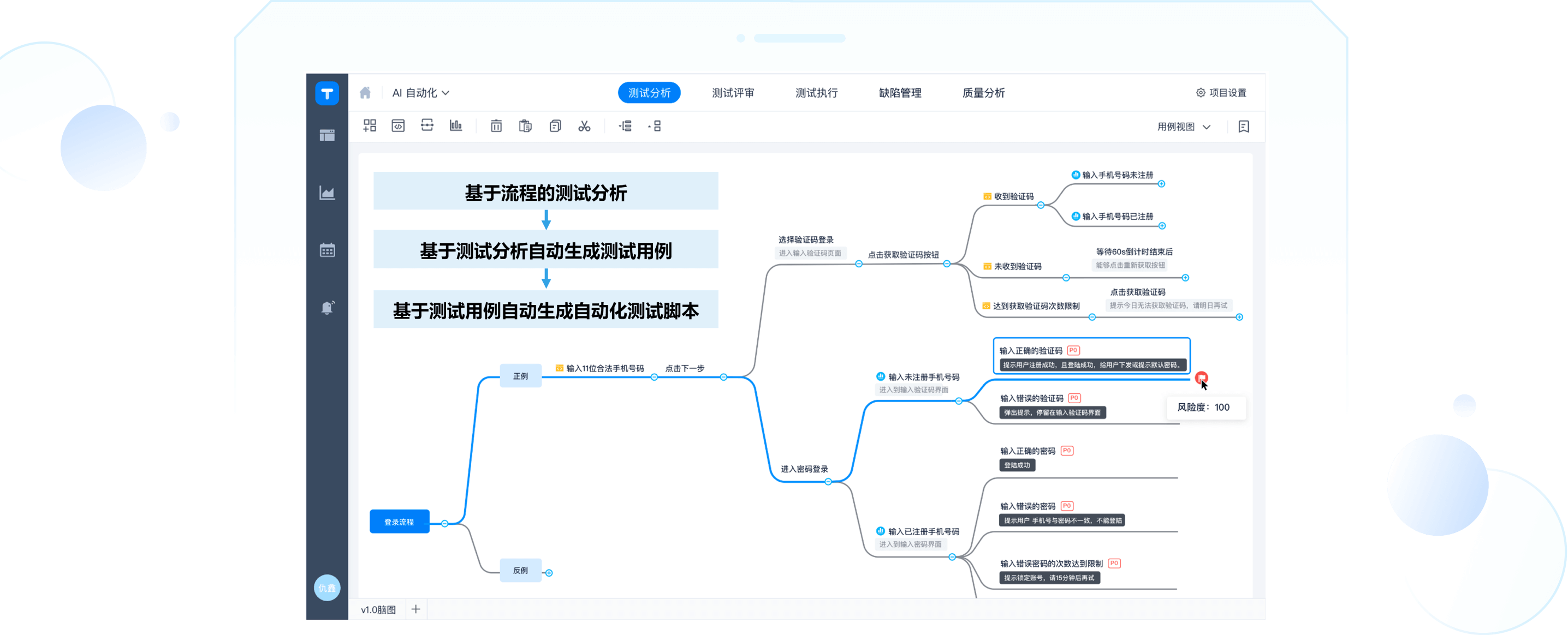Select the 输入错误的验证码 case node
The image size is (1568, 635).
pyautogui.click(x=1032, y=398)
